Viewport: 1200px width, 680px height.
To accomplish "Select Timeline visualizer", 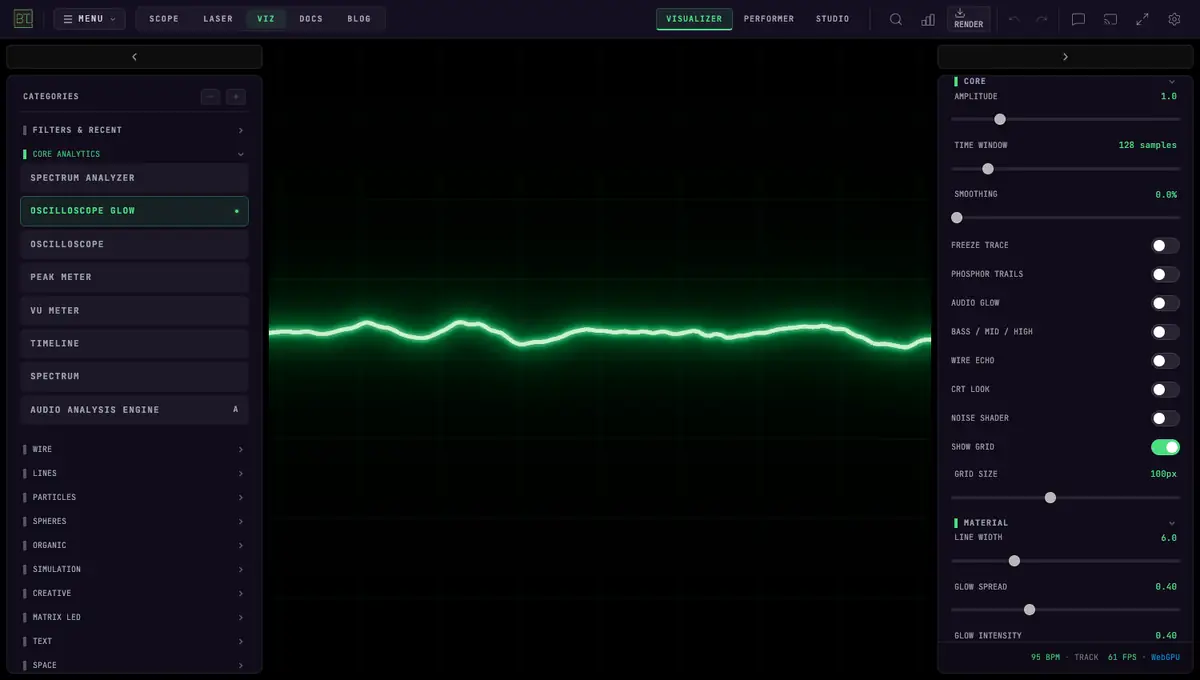I will (x=134, y=344).
